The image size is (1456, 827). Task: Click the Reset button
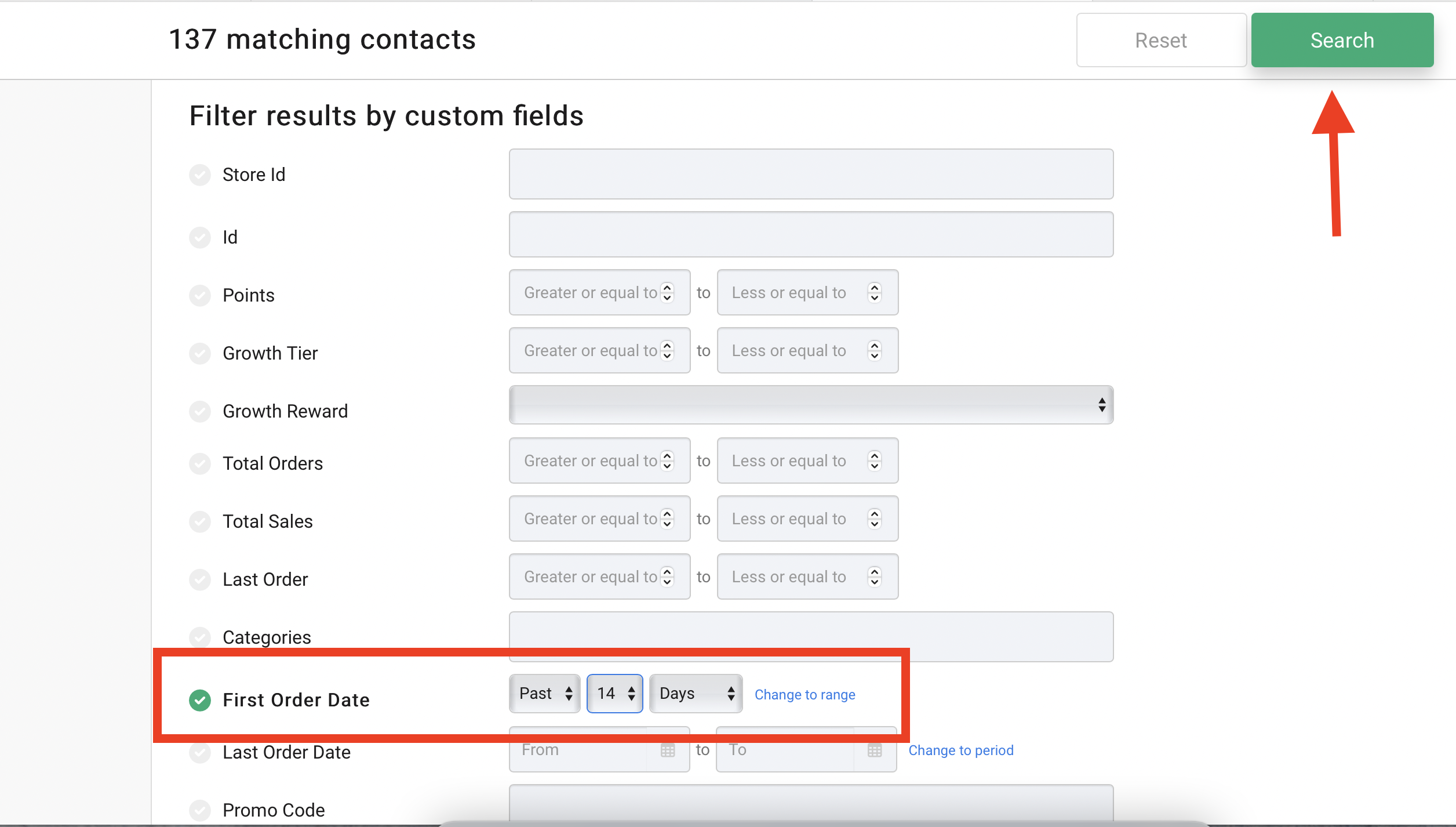click(x=1161, y=40)
